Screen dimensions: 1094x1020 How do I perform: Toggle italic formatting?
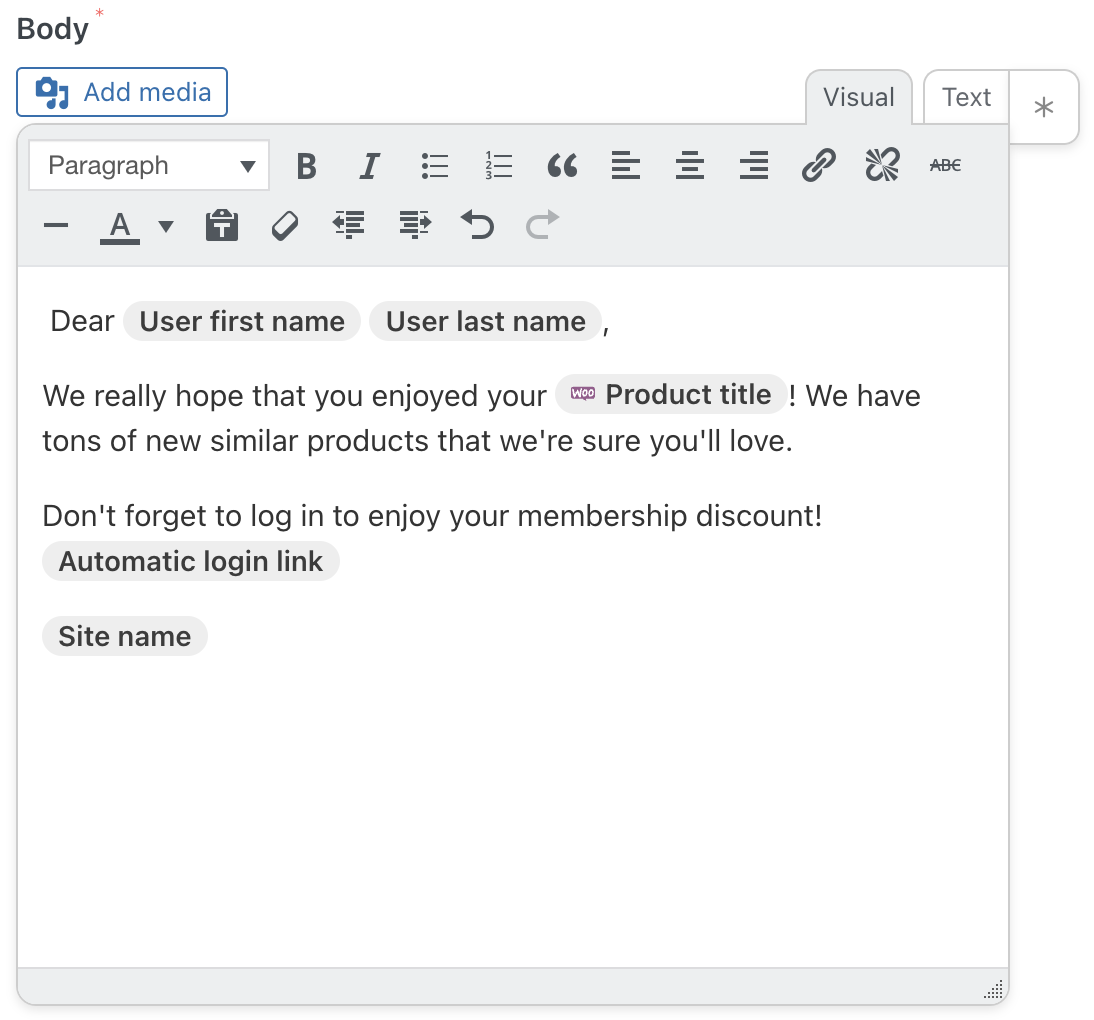(370, 166)
